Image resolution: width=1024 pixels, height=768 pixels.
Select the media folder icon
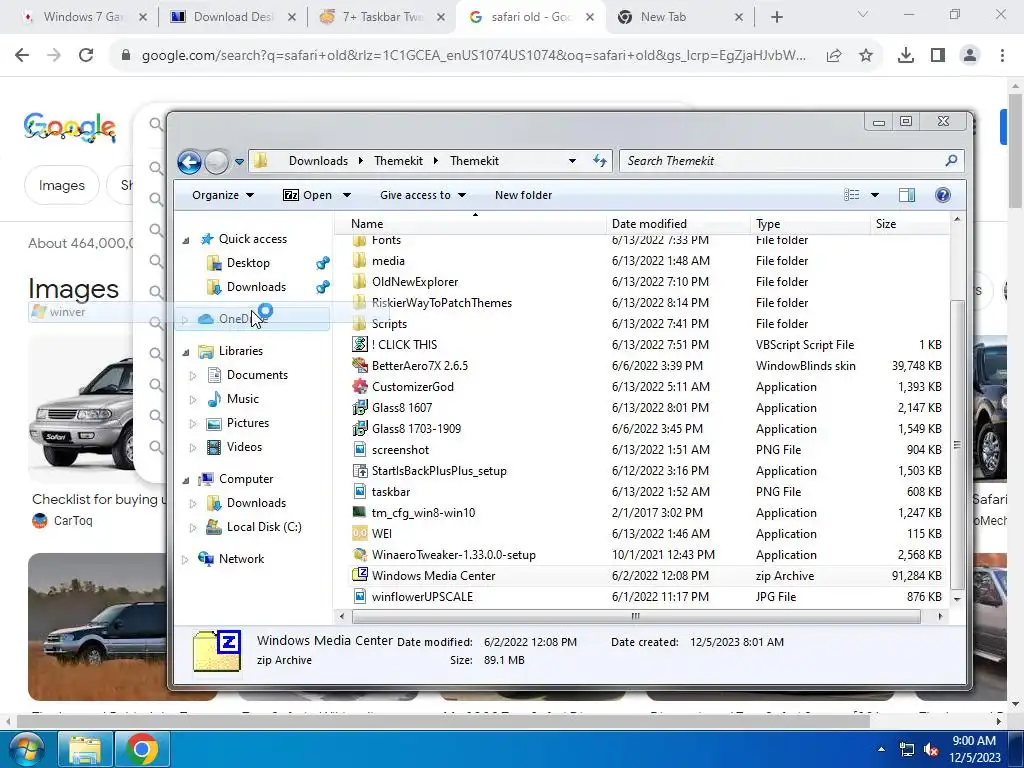pos(359,261)
